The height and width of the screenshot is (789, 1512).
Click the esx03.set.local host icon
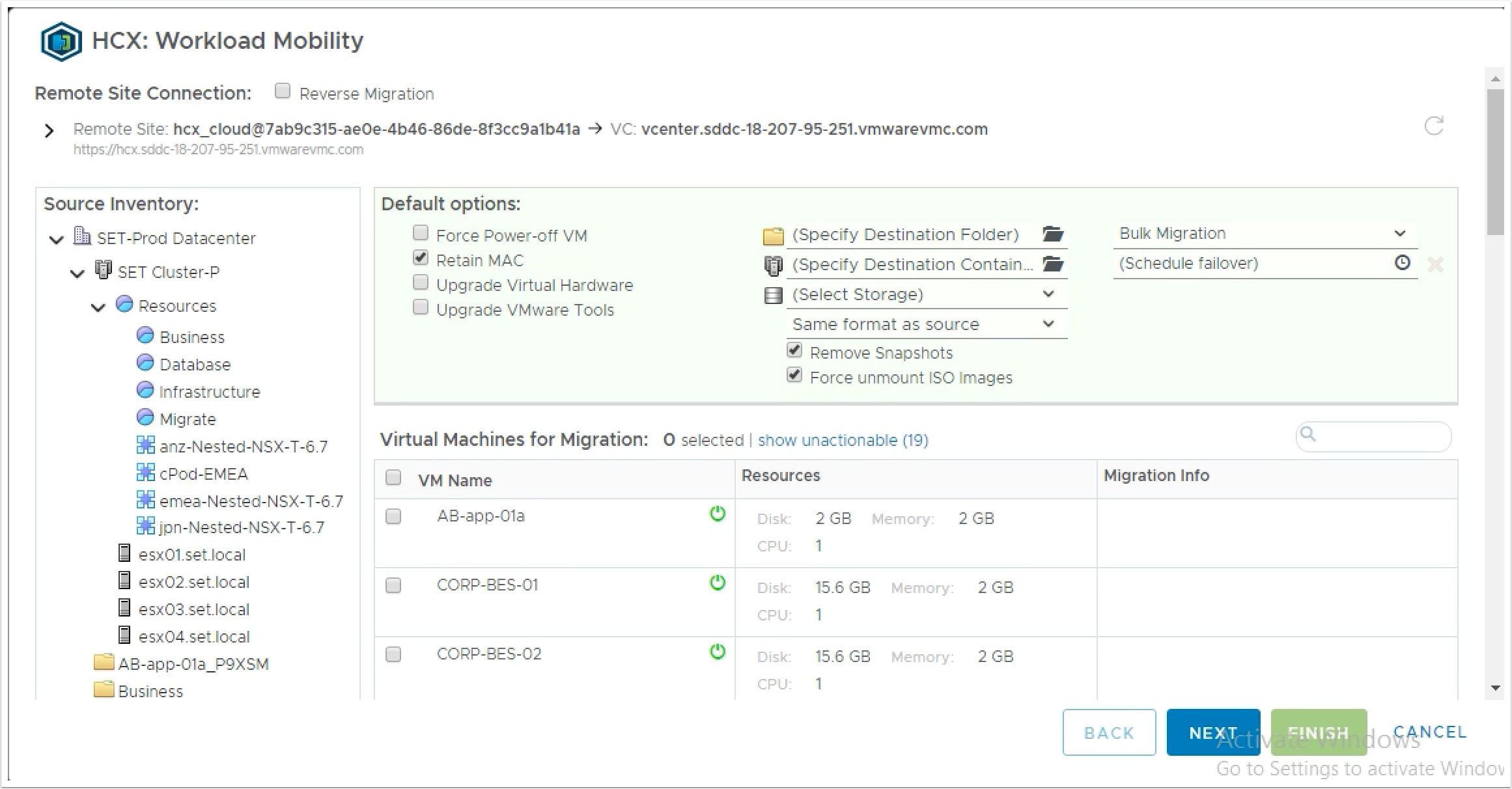(124, 608)
